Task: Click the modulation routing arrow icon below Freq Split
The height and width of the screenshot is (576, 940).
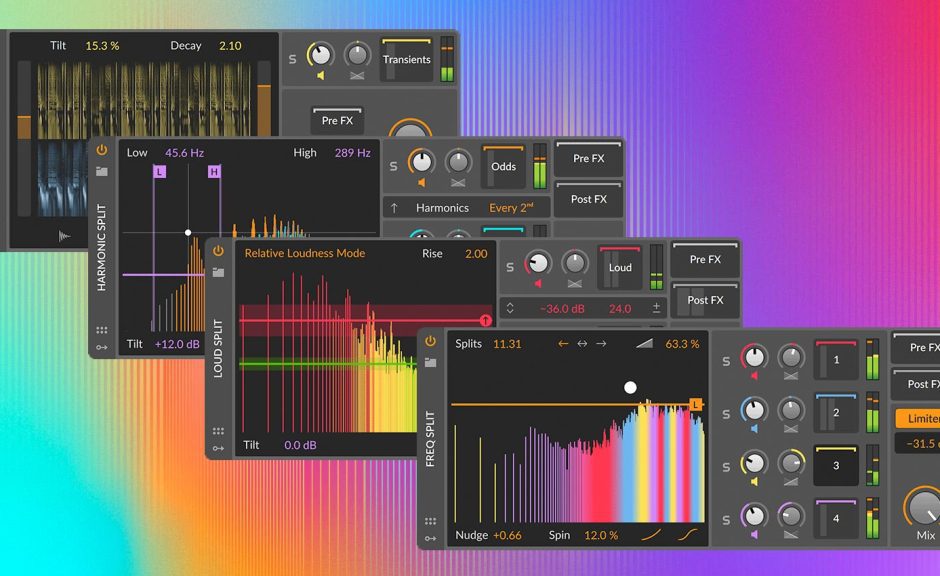Action: coord(431,538)
